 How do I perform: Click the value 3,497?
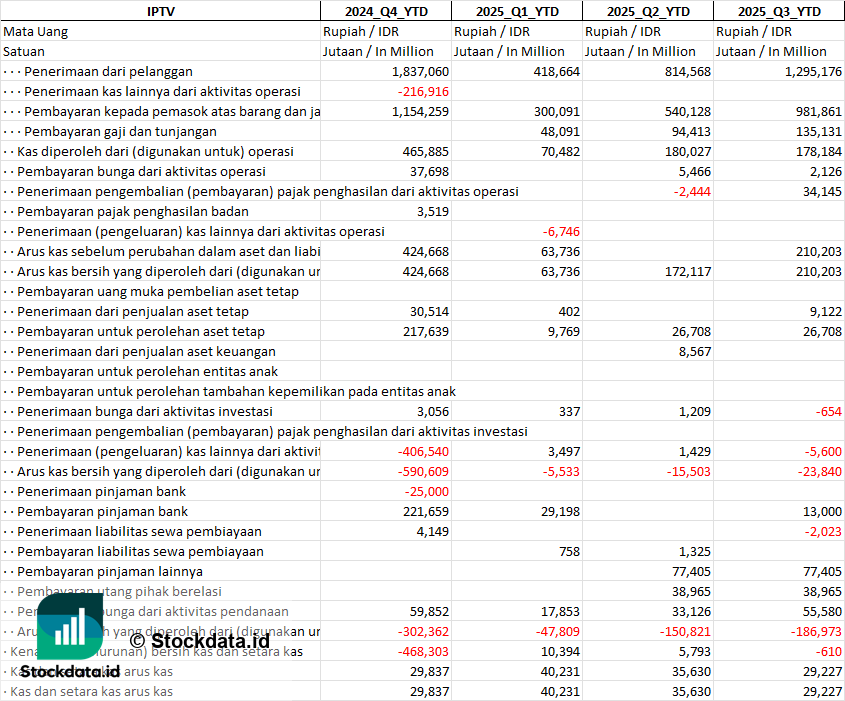pyautogui.click(x=564, y=452)
